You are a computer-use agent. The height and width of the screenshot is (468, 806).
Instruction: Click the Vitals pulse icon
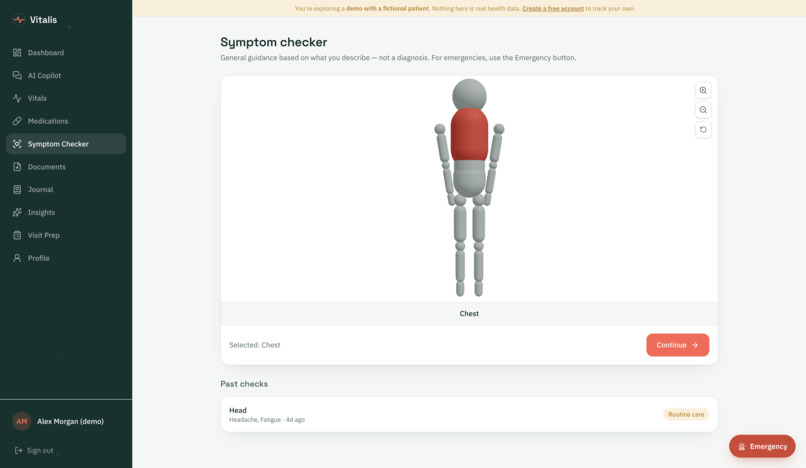click(17, 98)
